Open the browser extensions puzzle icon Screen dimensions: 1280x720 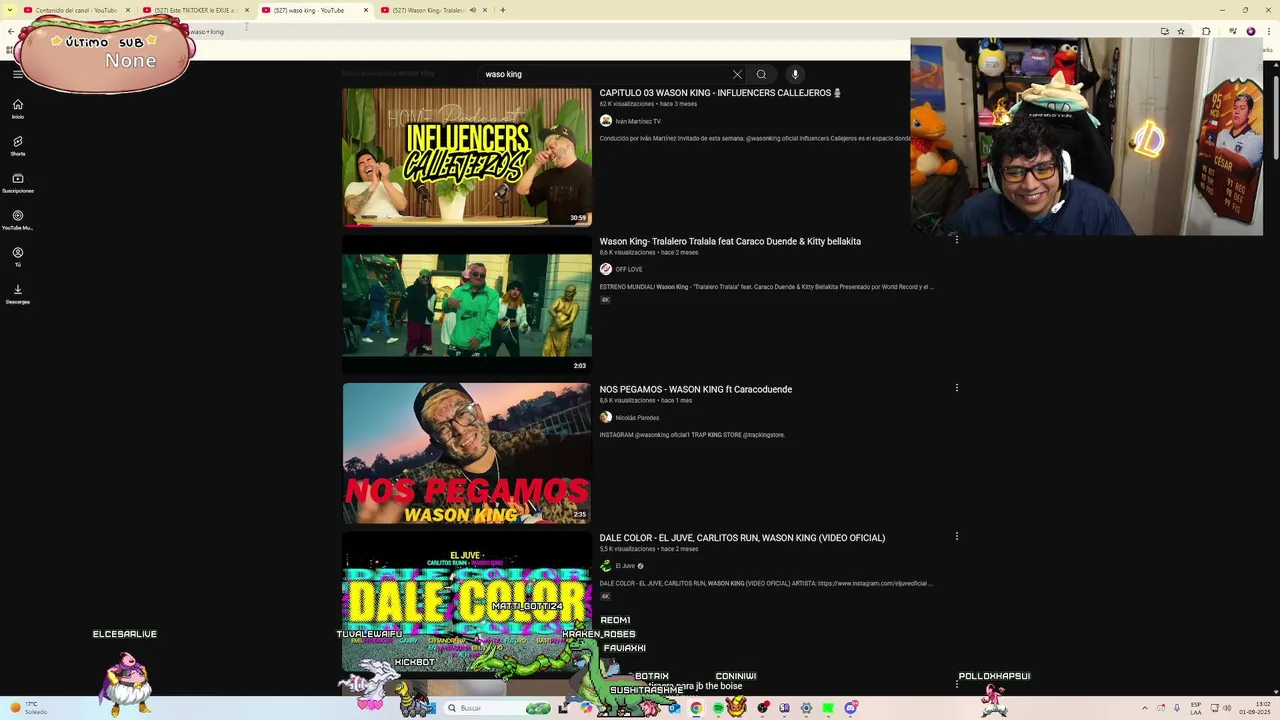pyautogui.click(x=1206, y=31)
